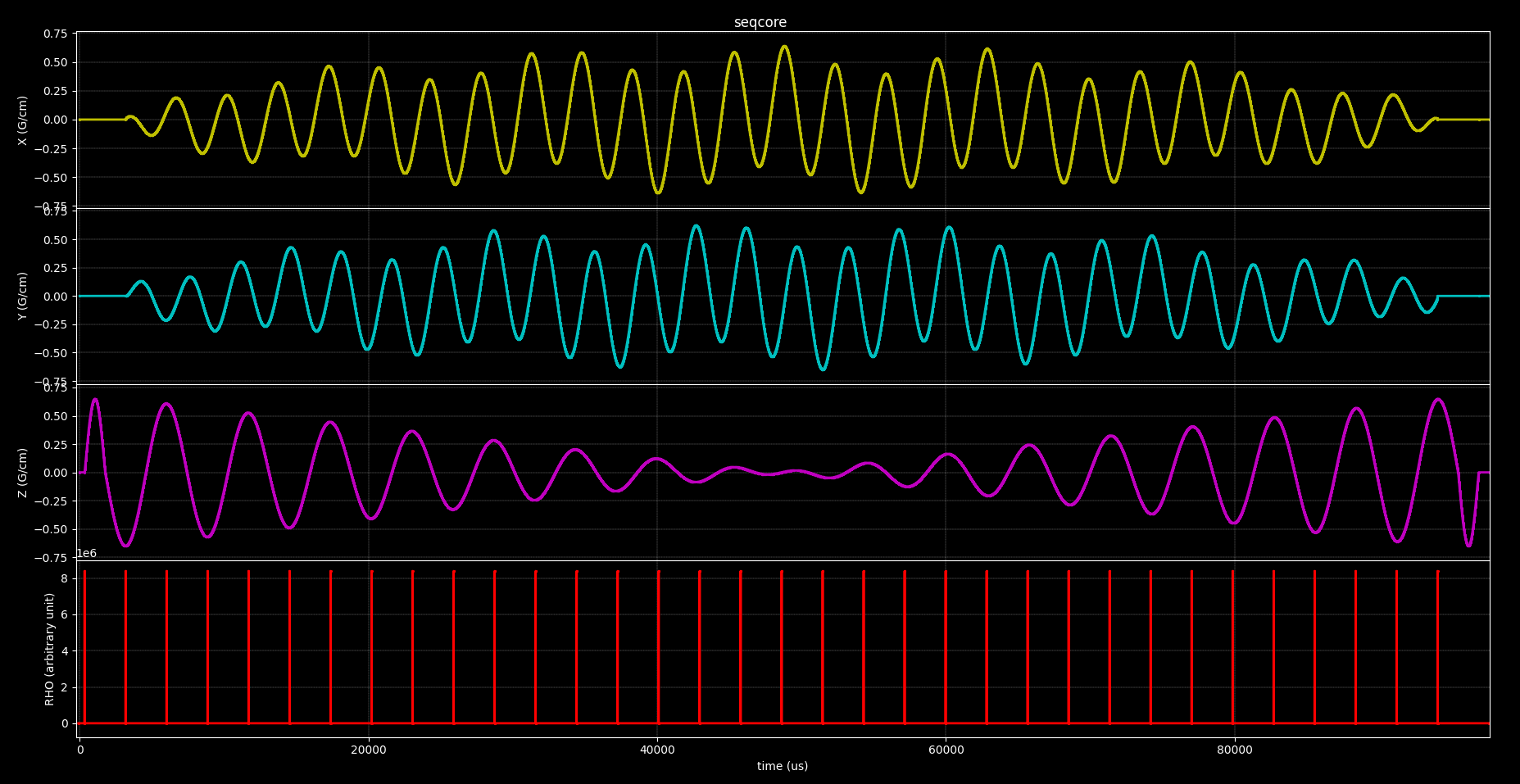Click the 40000 tick on time axis

657,750
